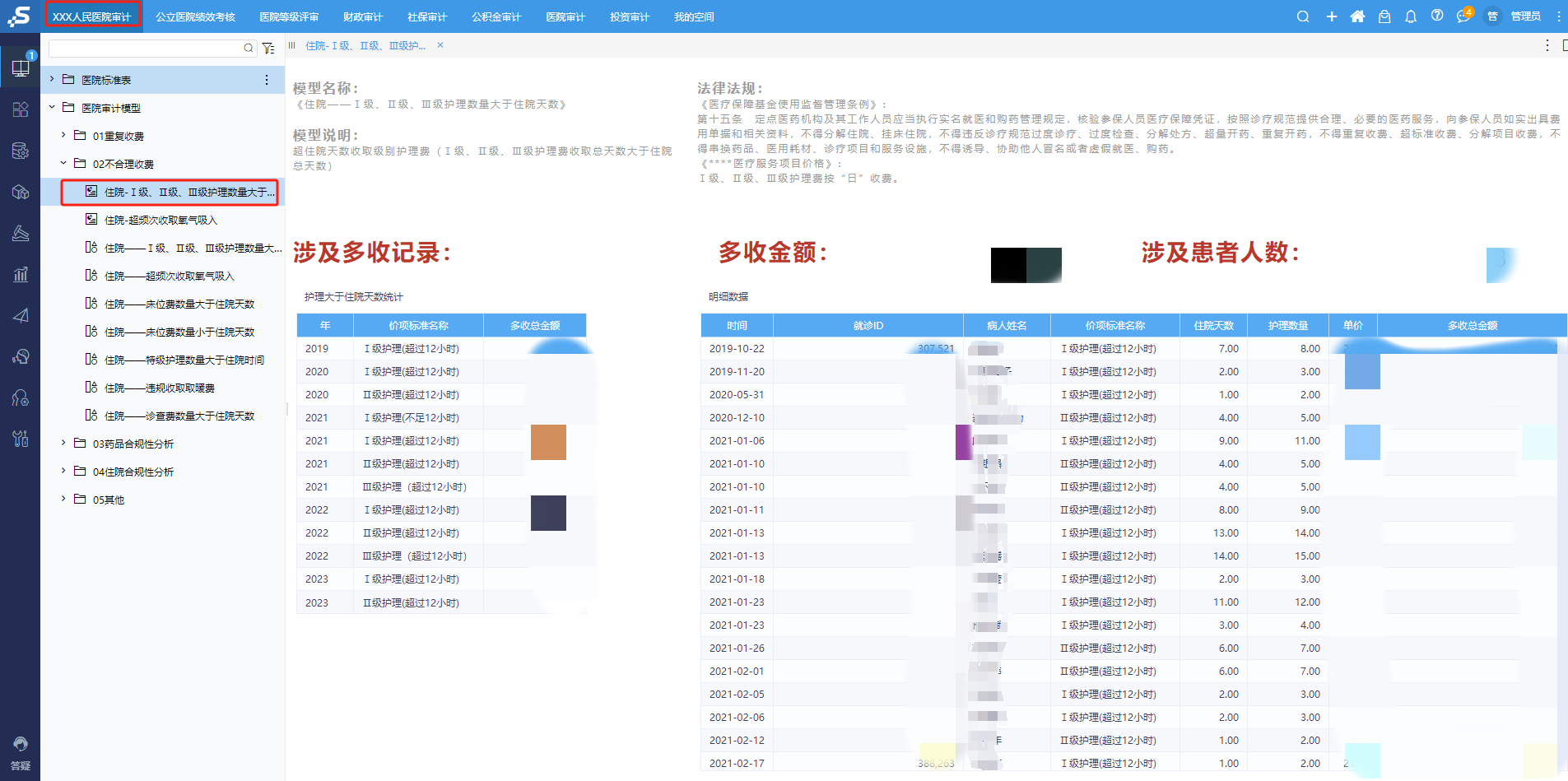
Task: Click the paper-plane icon in left sidebar
Action: pyautogui.click(x=21, y=315)
